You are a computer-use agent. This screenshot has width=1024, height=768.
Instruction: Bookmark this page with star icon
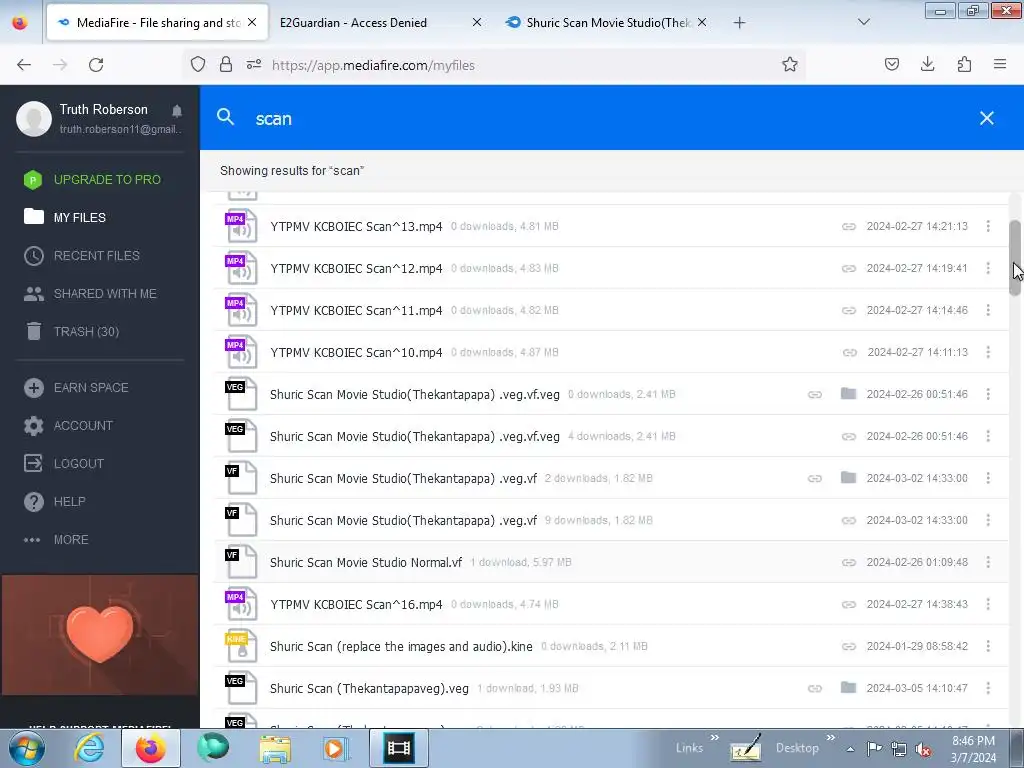coord(790,65)
